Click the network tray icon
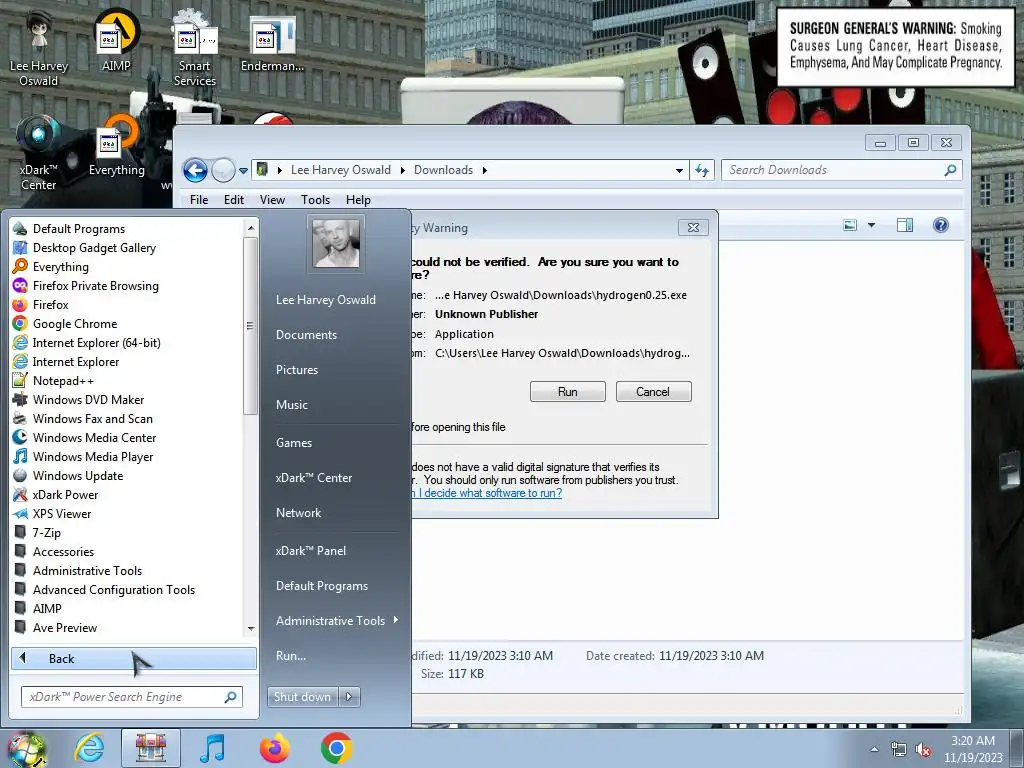The height and width of the screenshot is (768, 1024). pyautogui.click(x=899, y=750)
